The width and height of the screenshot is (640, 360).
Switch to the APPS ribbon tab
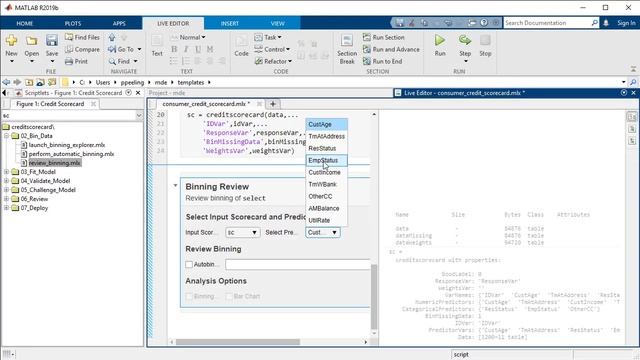(119, 23)
